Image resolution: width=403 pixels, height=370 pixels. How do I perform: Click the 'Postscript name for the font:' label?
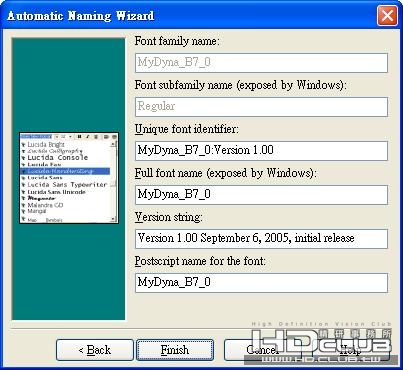tap(200, 261)
